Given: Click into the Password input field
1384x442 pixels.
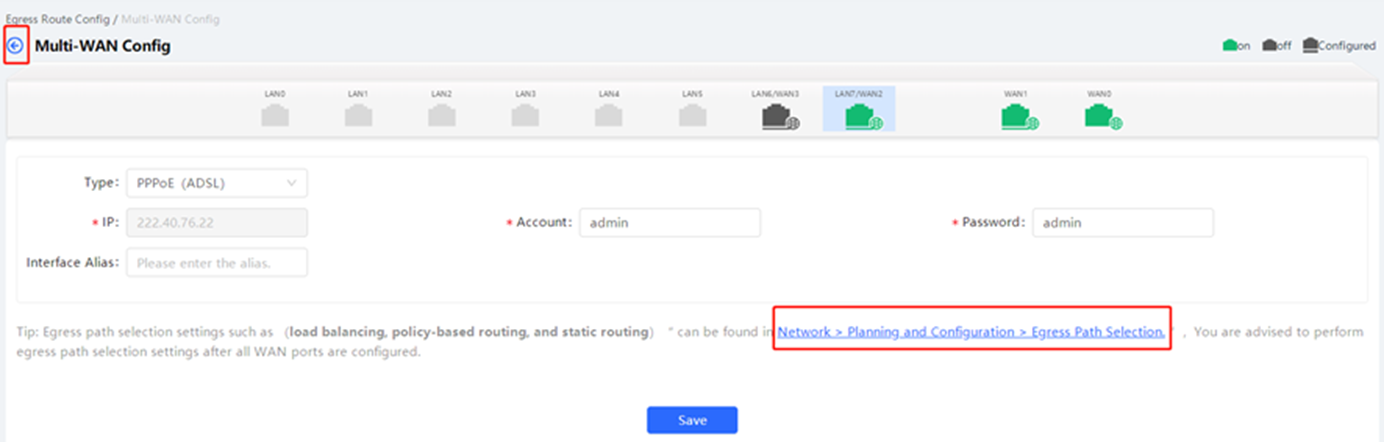Looking at the screenshot, I should point(1122,223).
